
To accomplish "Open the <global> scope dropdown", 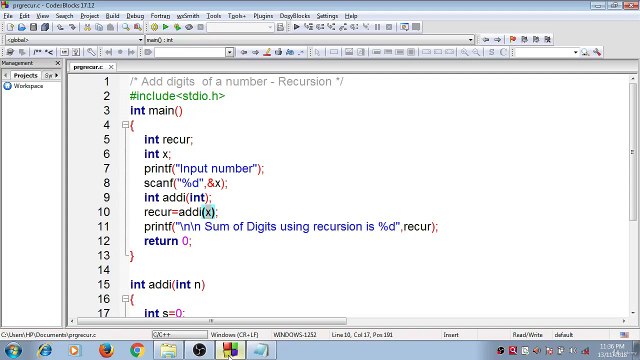I will (x=140, y=40).
